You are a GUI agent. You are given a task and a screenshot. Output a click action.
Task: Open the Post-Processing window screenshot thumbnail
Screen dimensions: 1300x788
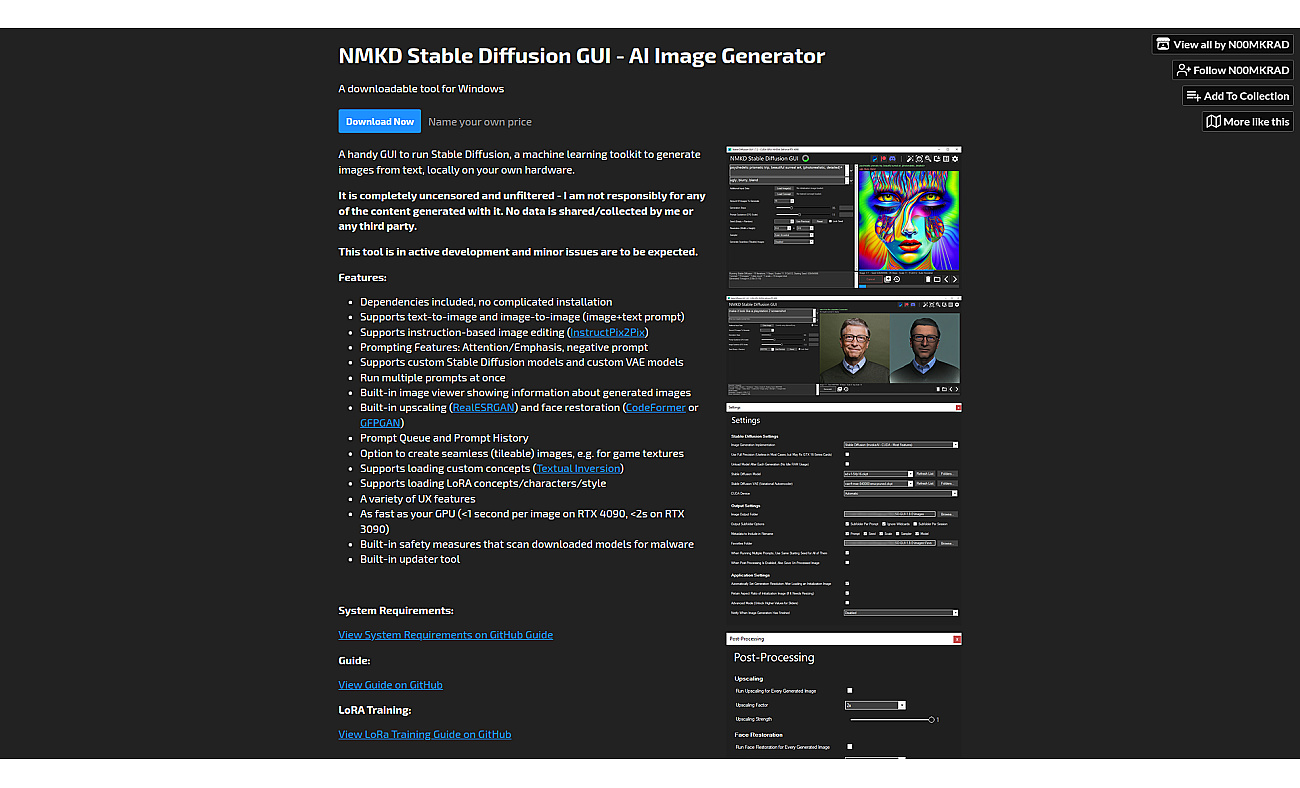[843, 694]
